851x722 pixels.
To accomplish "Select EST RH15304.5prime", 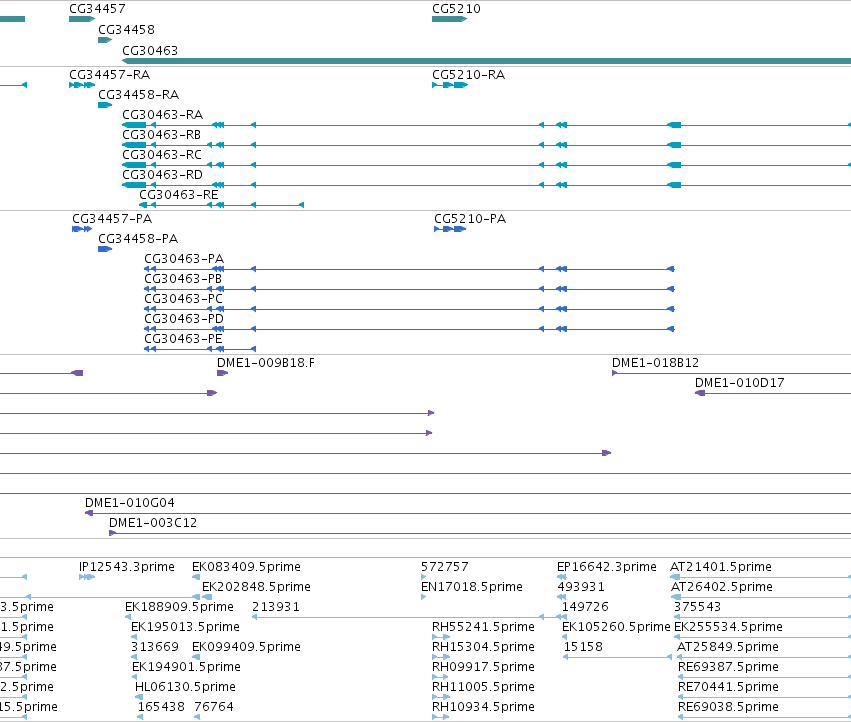I will (483, 647).
